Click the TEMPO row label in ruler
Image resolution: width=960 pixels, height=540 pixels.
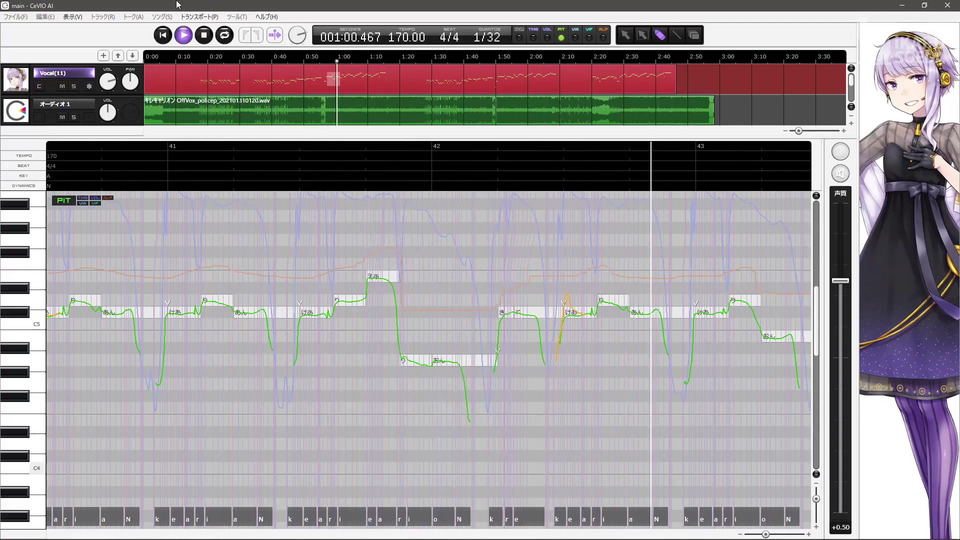[x=23, y=156]
